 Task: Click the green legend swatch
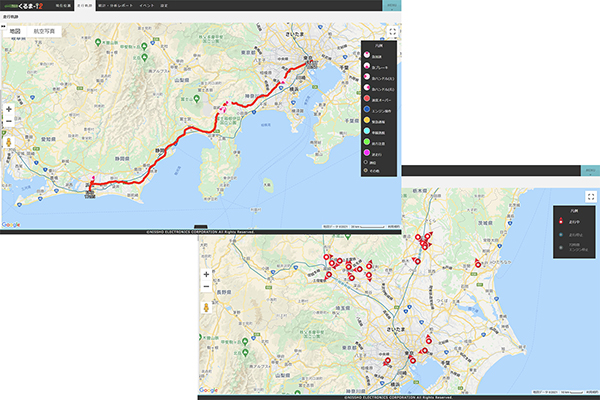[x=367, y=142]
